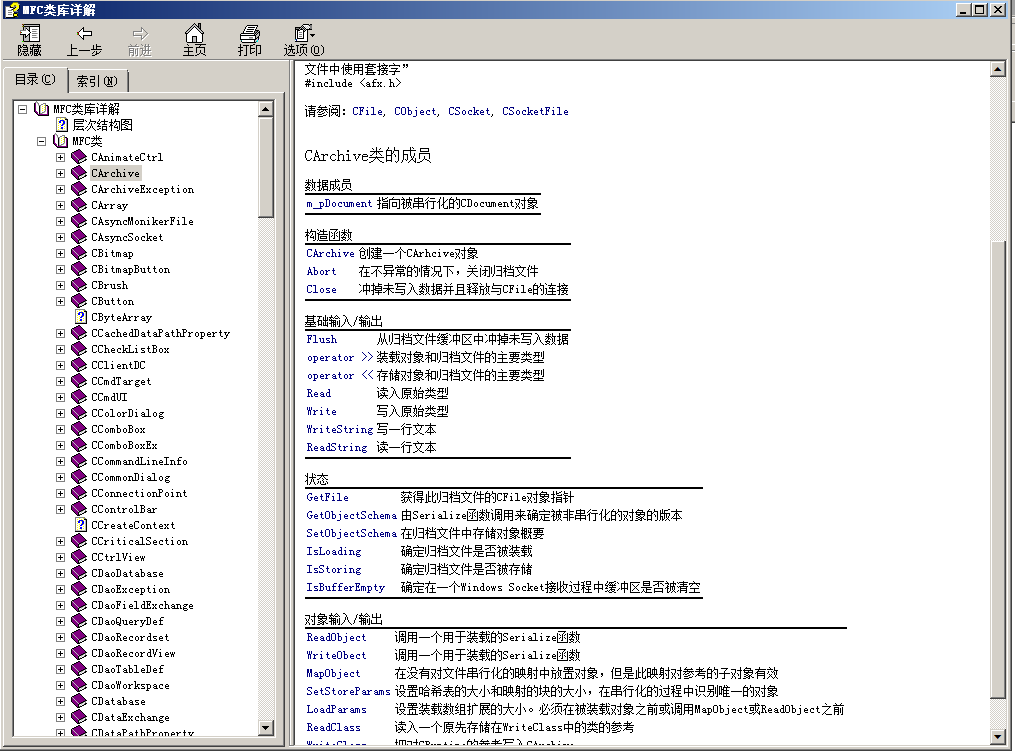Click the 前进 (Forward) toolbar icon
The image size is (1015, 751).
point(139,40)
